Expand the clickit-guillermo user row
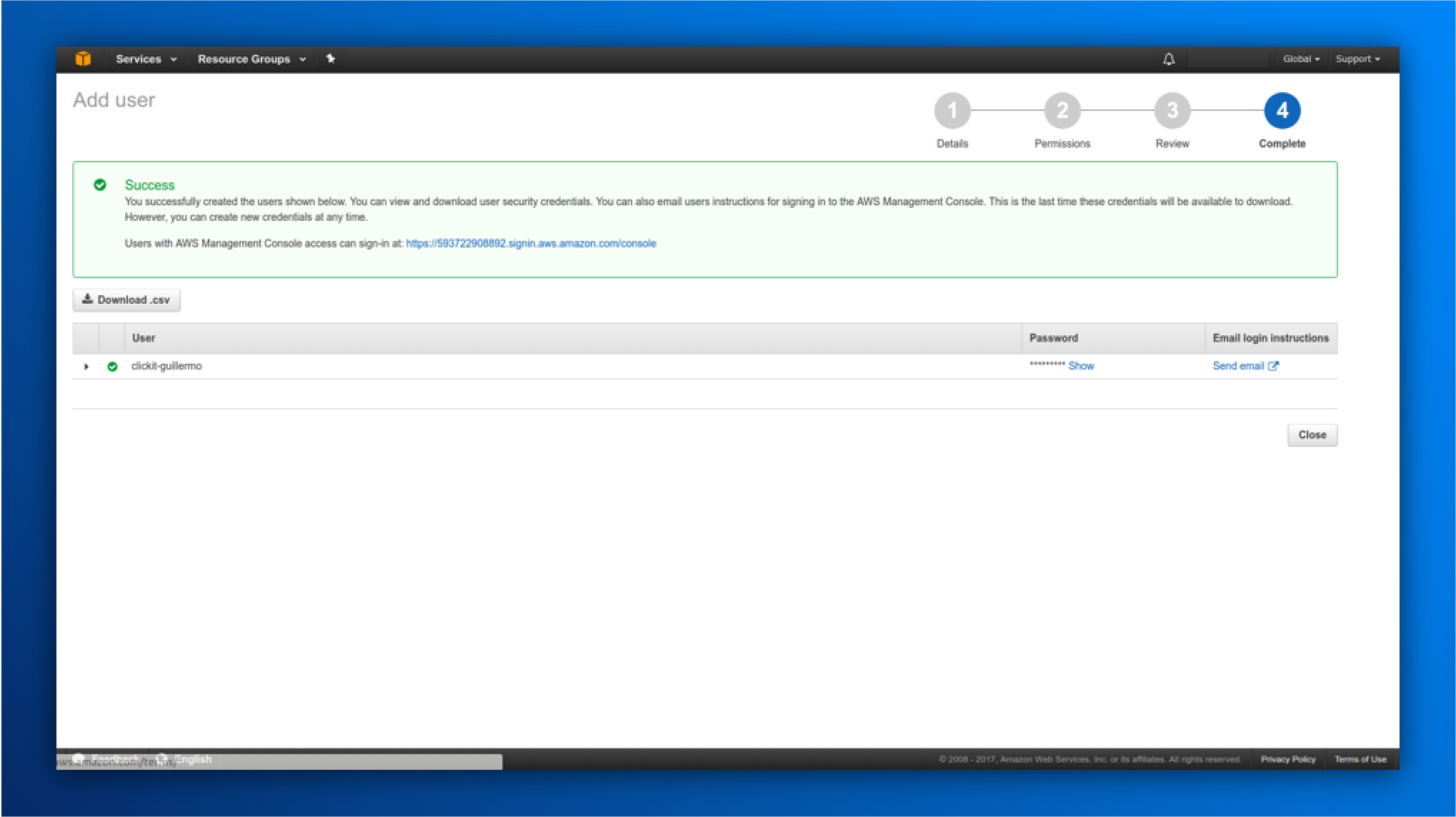This screenshot has width=1456, height=817. pyautogui.click(x=86, y=367)
